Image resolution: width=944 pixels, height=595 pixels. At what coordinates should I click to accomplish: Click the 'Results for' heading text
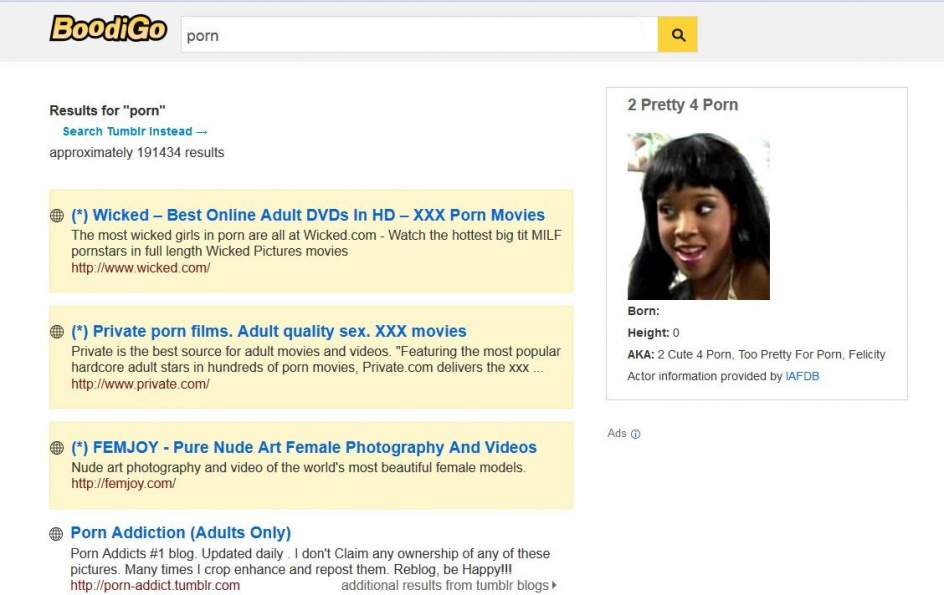(107, 111)
